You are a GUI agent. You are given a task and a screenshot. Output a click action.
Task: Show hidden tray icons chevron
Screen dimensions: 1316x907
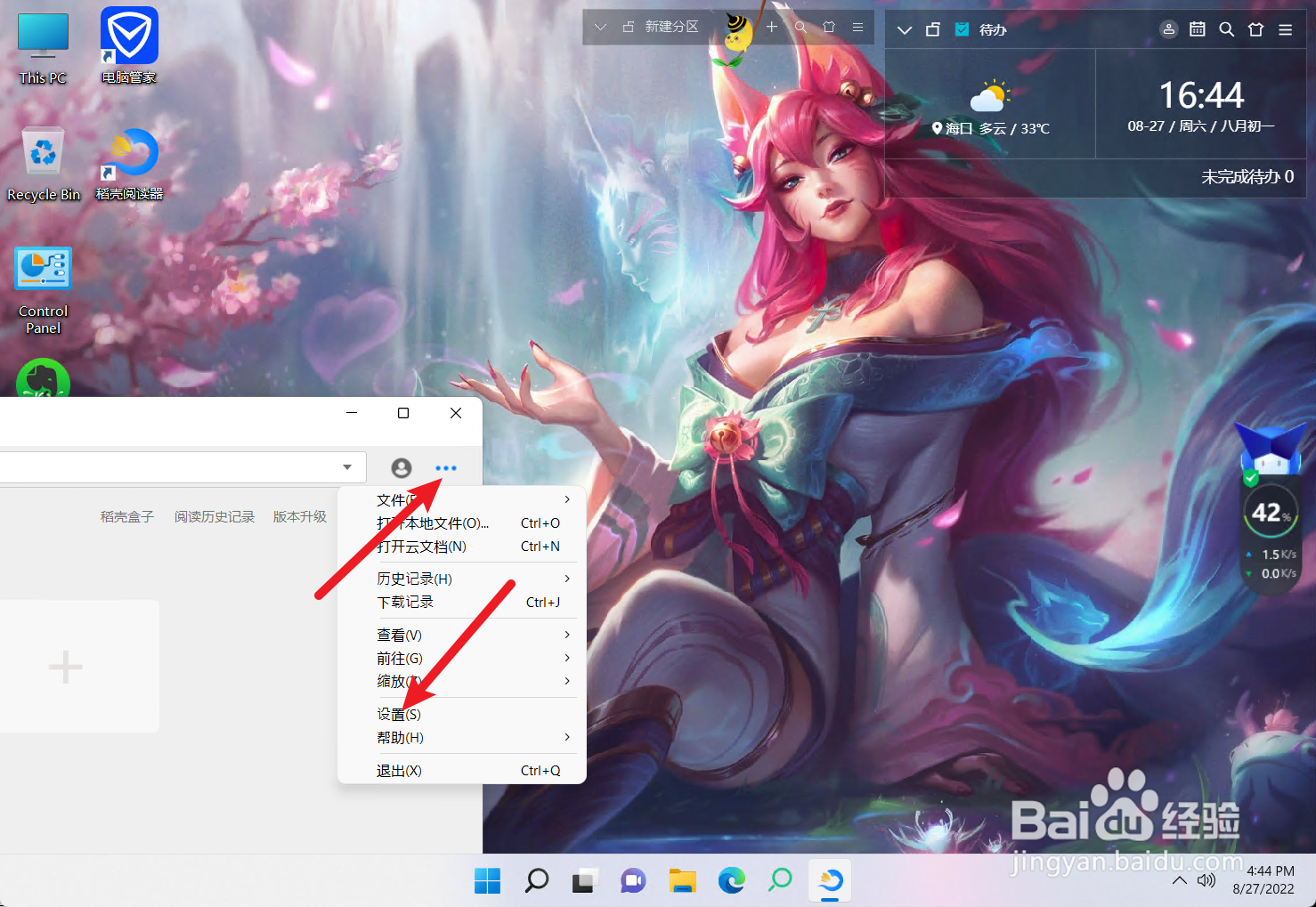(x=1179, y=880)
